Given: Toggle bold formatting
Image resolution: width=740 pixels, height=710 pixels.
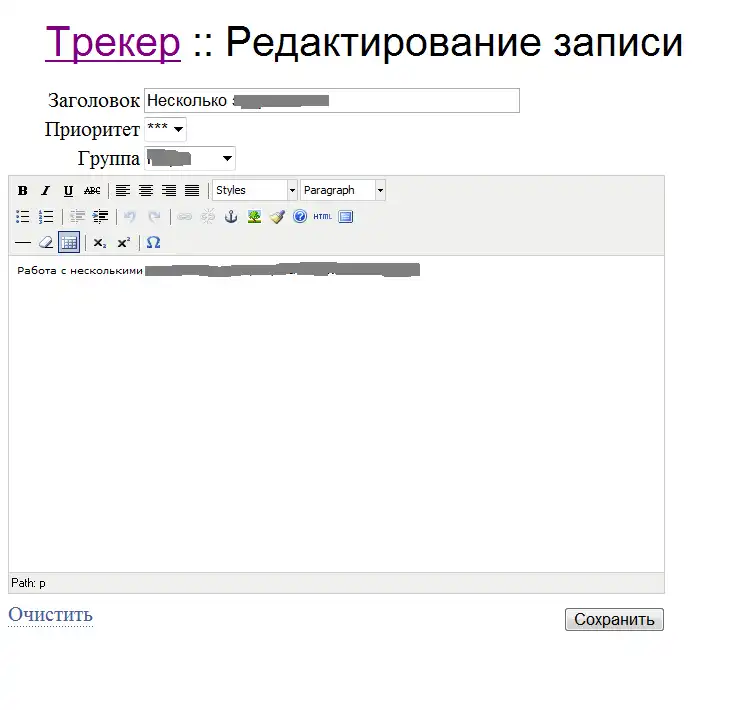Looking at the screenshot, I should [x=22, y=191].
